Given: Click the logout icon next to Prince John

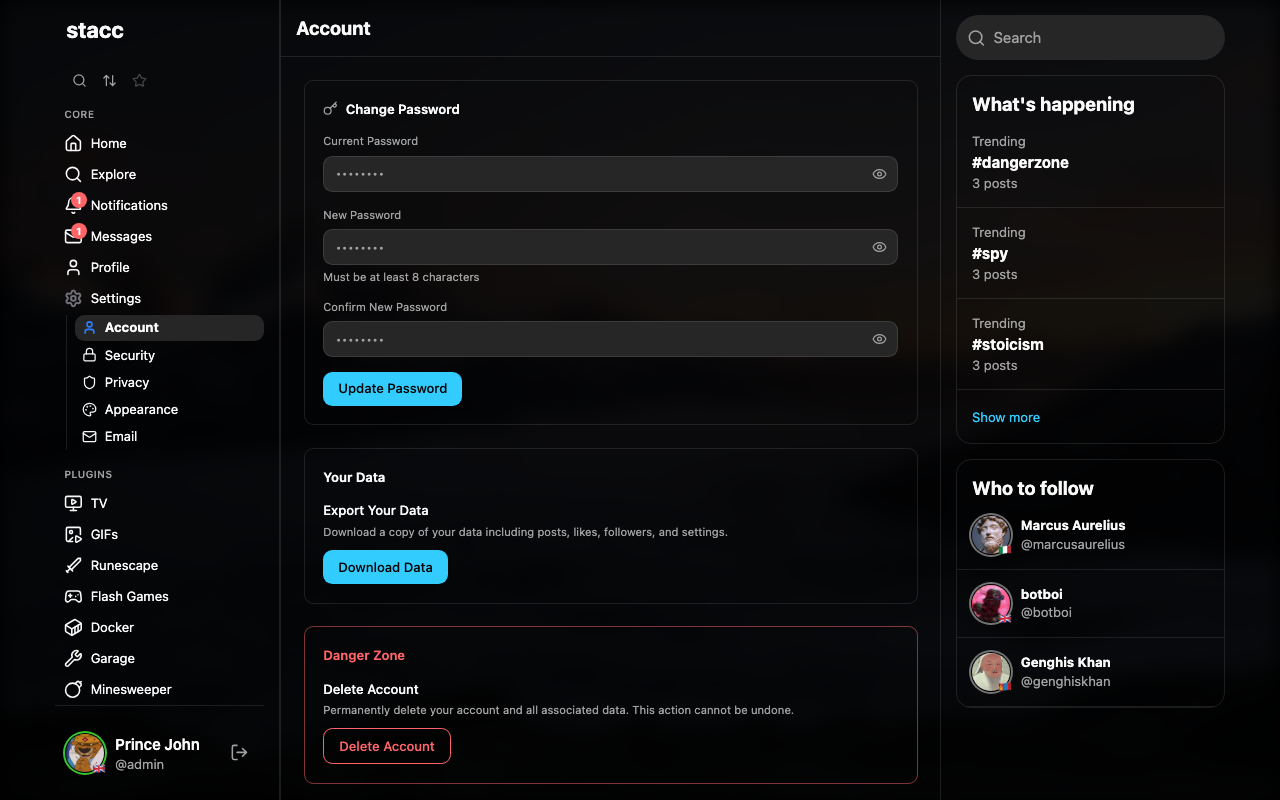Looking at the screenshot, I should coord(239,751).
